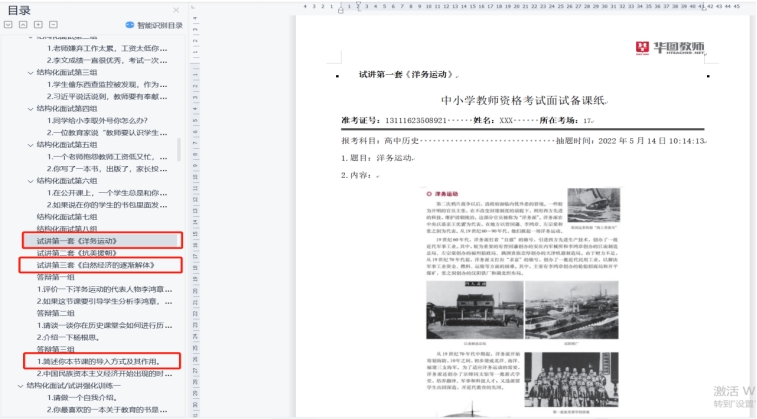Click 简述你本节课的导入方式及其作用 outline item

pyautogui.click(x=98, y=361)
